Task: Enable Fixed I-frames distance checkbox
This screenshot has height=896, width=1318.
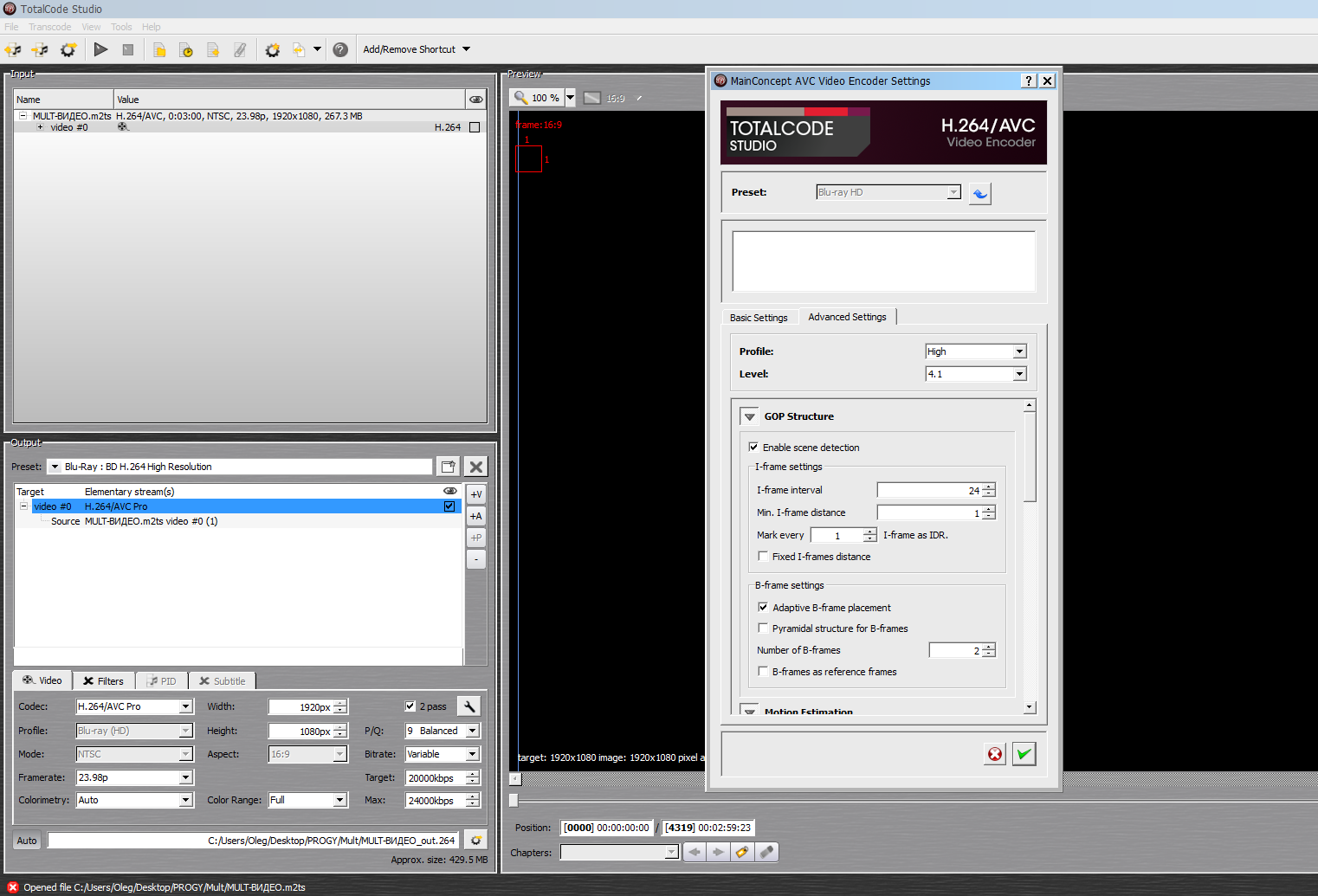Action: point(763,556)
